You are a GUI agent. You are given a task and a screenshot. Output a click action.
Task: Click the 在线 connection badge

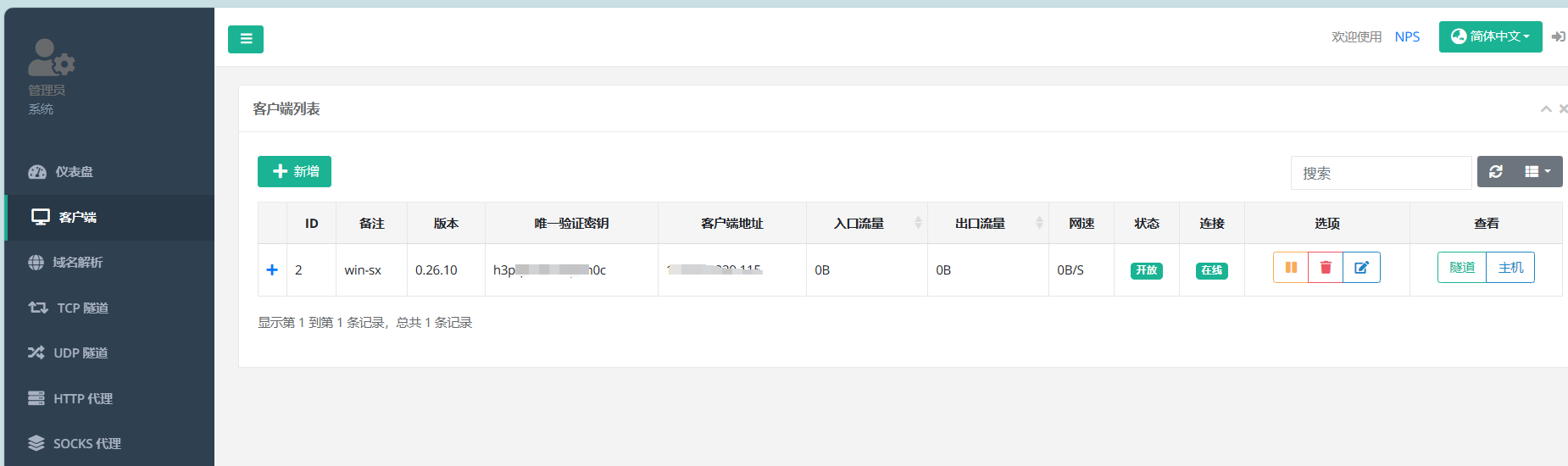point(1212,270)
